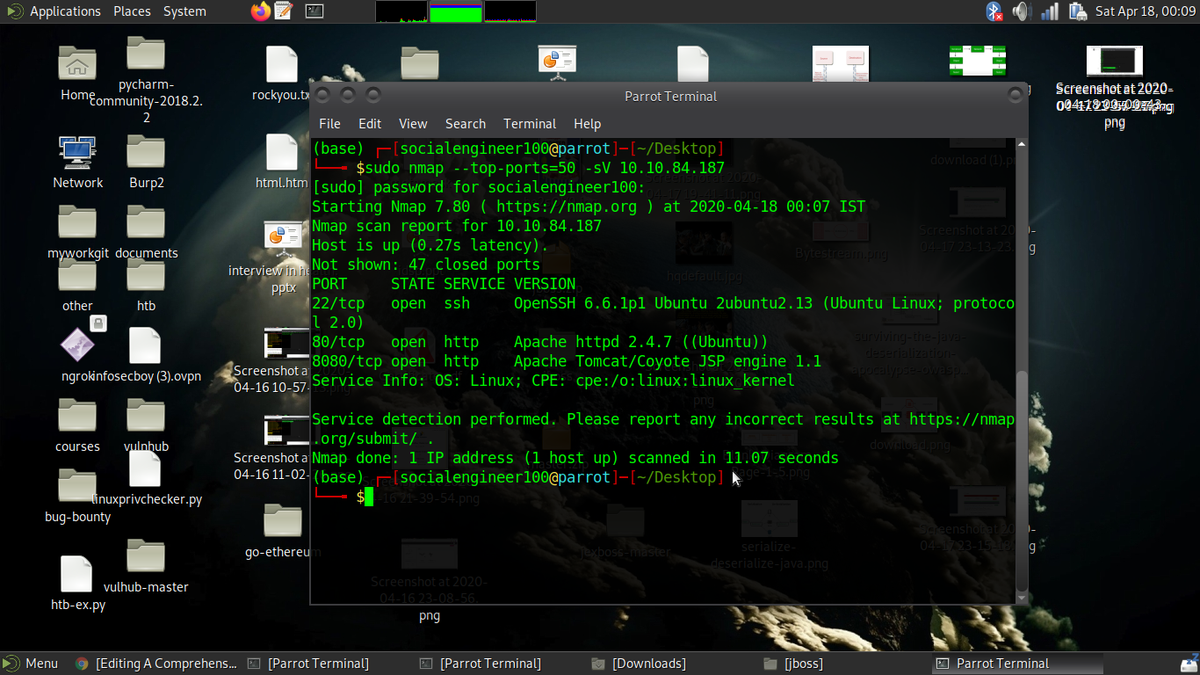Switch to the Editing A Comprehens... browser task
Viewport: 1200px width, 675px height.
(156, 663)
